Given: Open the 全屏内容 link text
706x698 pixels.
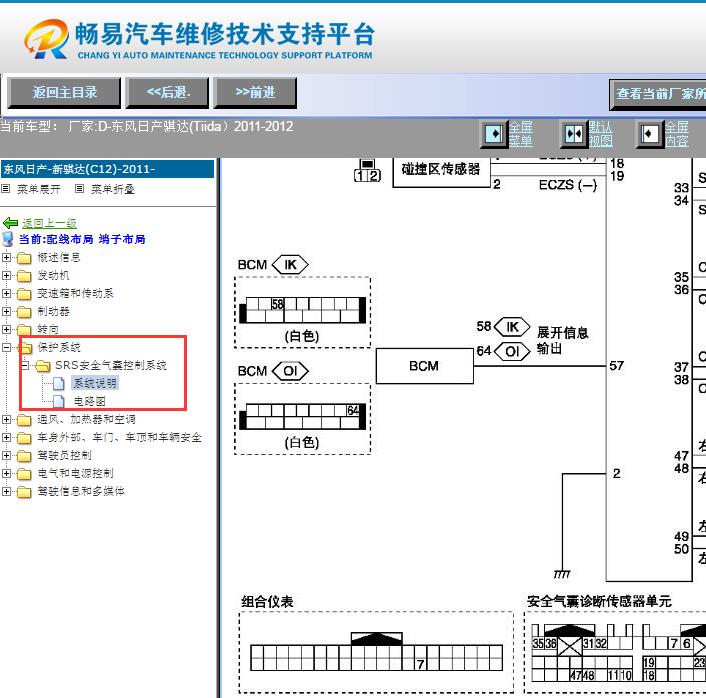Looking at the screenshot, I should (x=677, y=134).
